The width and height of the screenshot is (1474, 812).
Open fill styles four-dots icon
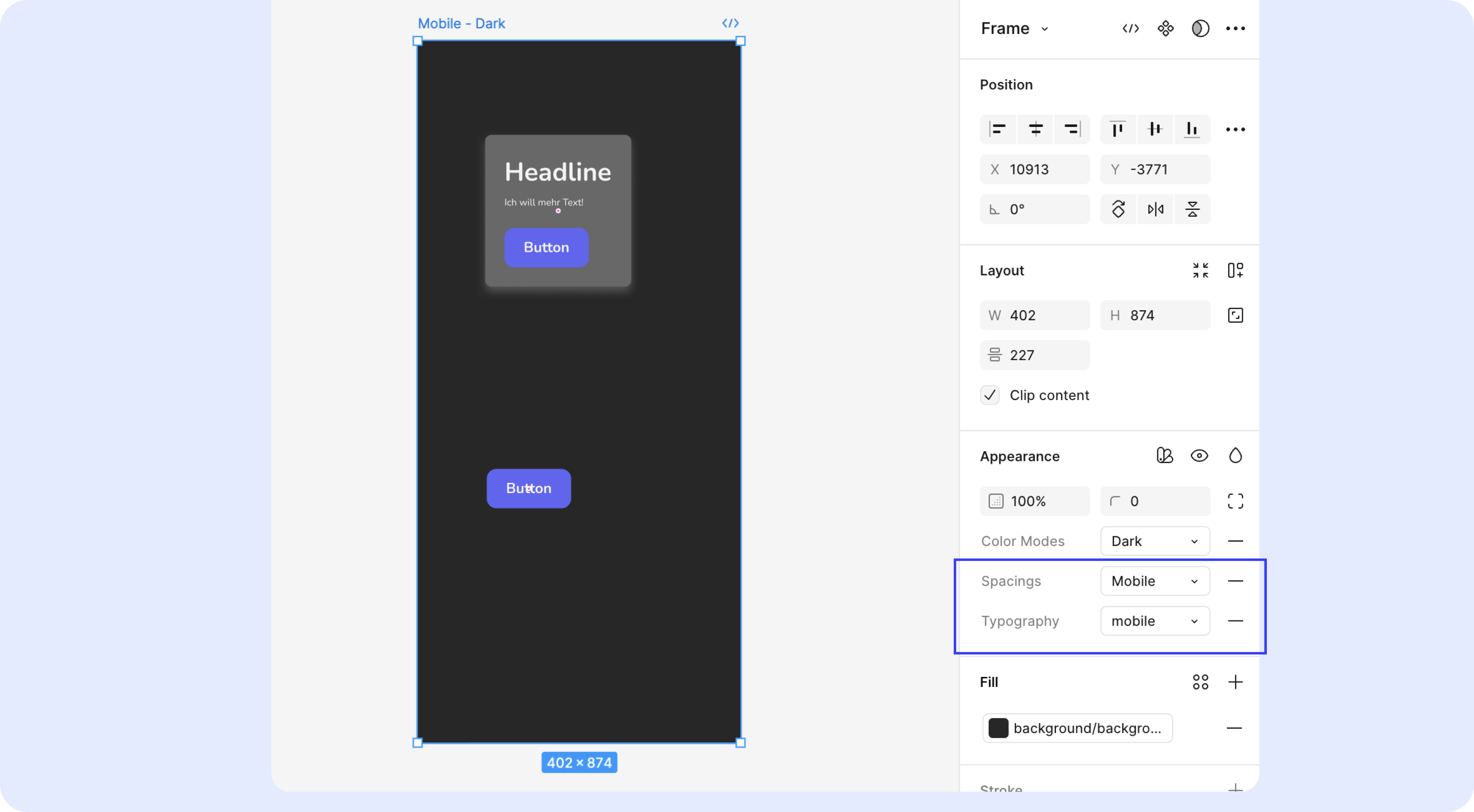[1200, 682]
